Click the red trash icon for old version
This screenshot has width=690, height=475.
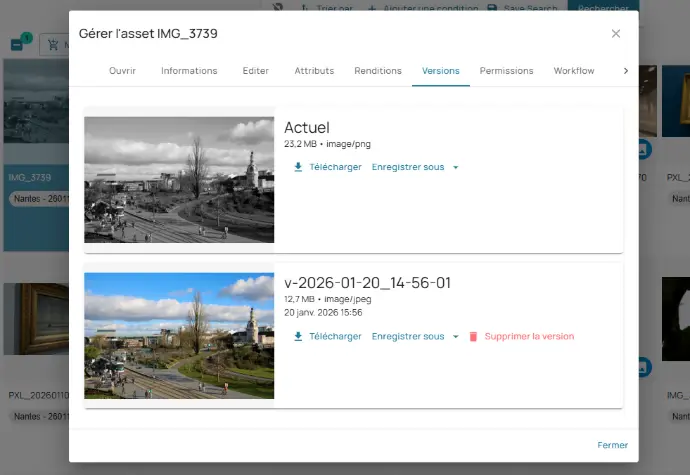coord(474,337)
